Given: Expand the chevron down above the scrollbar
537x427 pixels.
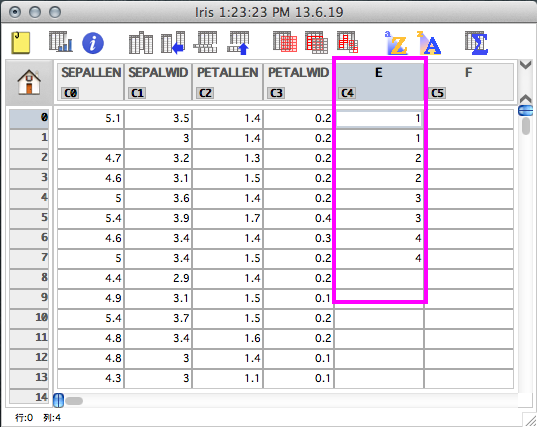Looking at the screenshot, I should [x=525, y=64].
